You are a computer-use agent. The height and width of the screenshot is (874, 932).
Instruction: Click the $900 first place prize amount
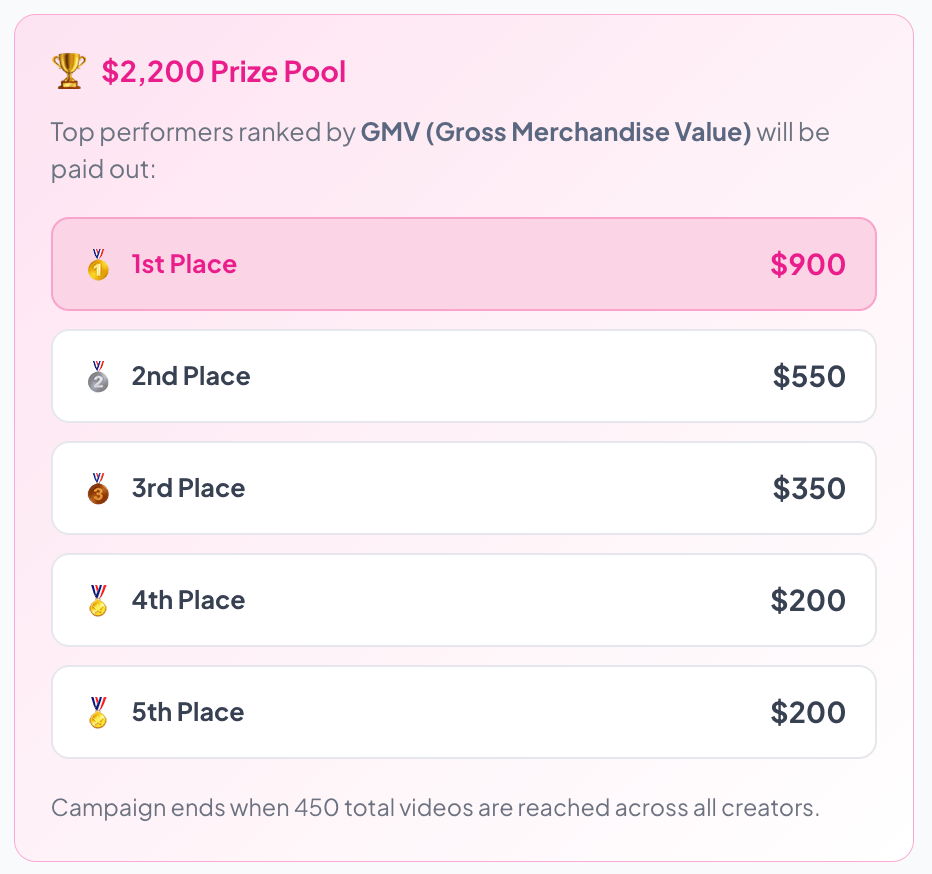808,265
